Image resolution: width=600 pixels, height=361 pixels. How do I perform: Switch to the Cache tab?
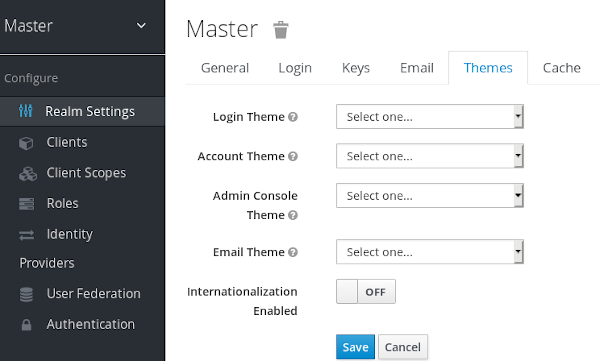[x=561, y=68]
